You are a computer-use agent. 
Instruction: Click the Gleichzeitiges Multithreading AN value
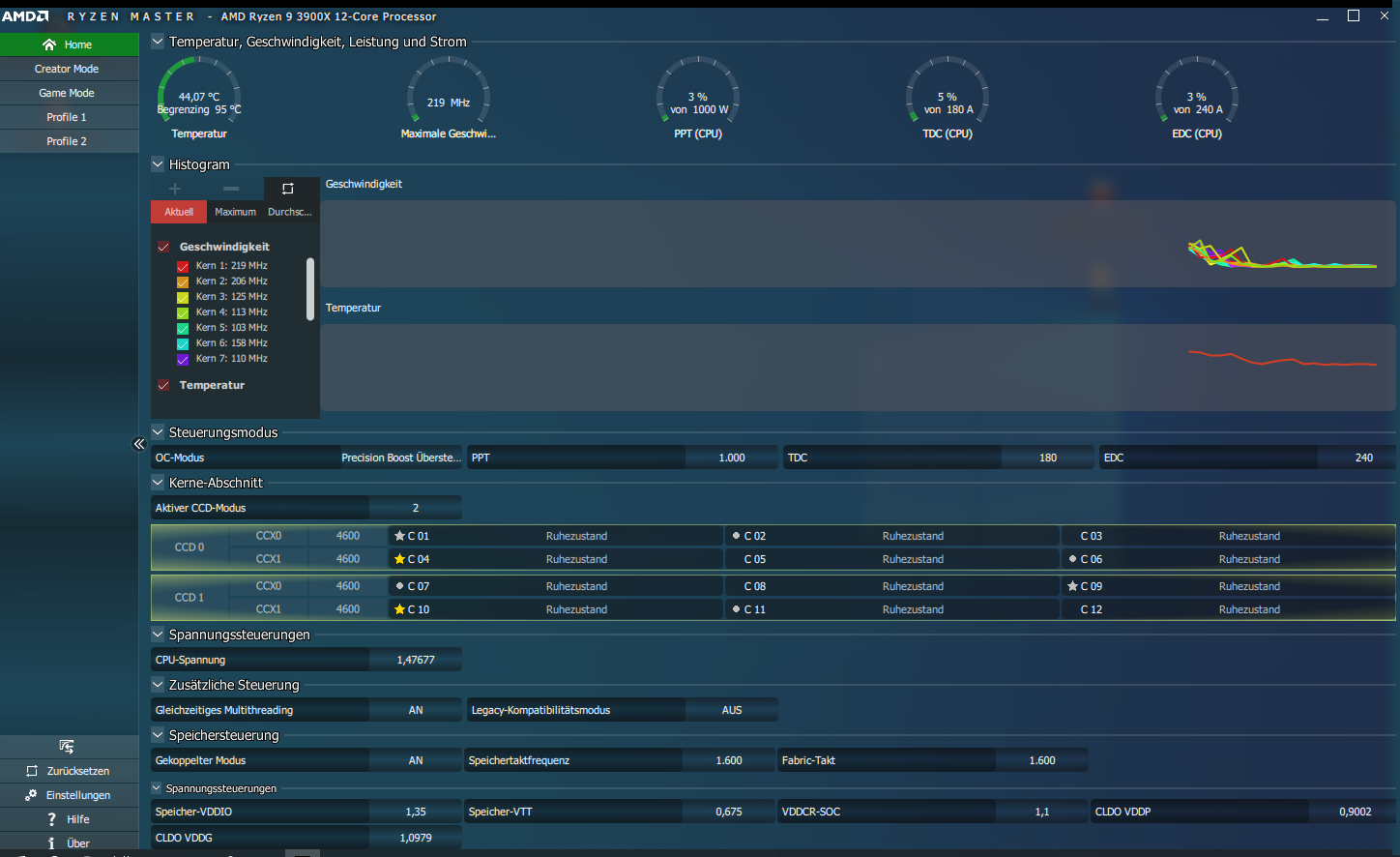[416, 710]
